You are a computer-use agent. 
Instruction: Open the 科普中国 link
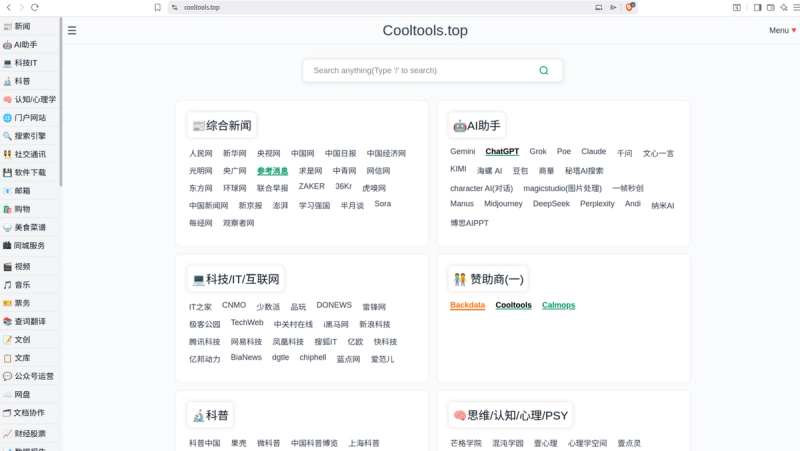click(205, 443)
